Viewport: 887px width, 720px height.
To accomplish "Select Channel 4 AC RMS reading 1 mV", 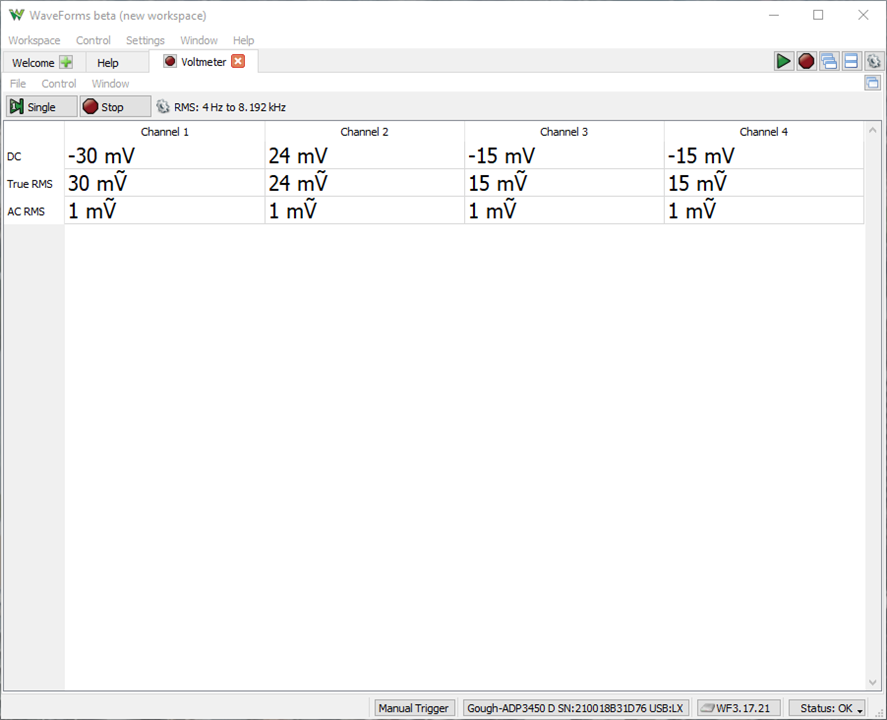I will pos(764,210).
